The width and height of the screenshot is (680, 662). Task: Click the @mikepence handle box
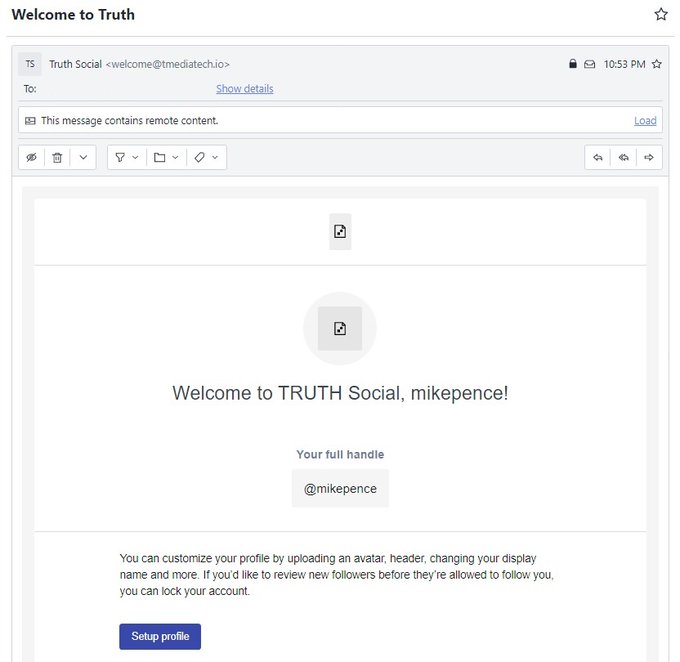[340, 488]
